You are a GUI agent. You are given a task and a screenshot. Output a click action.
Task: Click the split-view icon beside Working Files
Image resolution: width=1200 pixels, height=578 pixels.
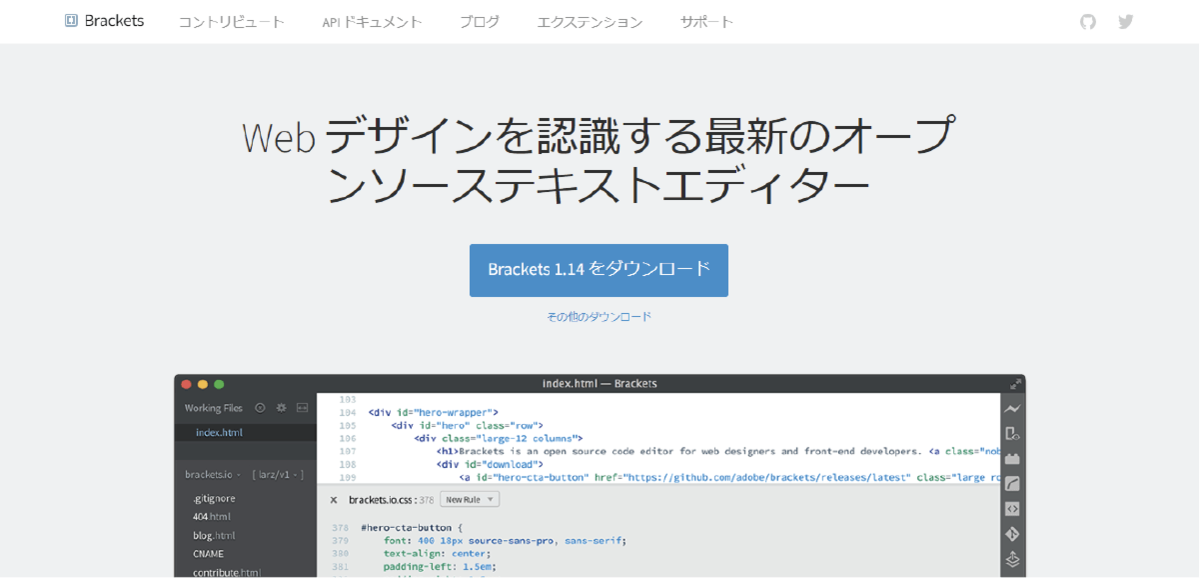tap(302, 408)
